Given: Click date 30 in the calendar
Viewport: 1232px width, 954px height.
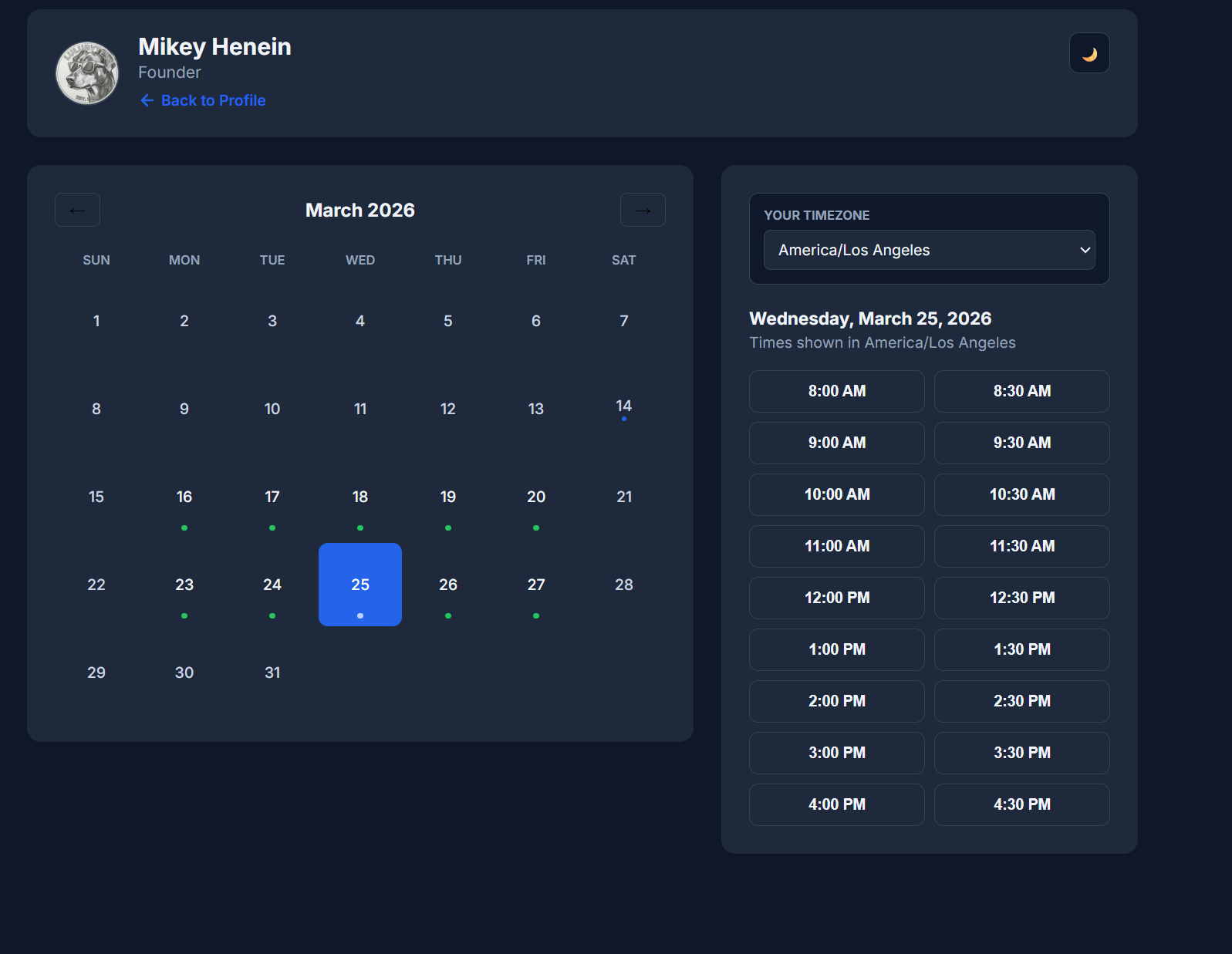Looking at the screenshot, I should (184, 673).
